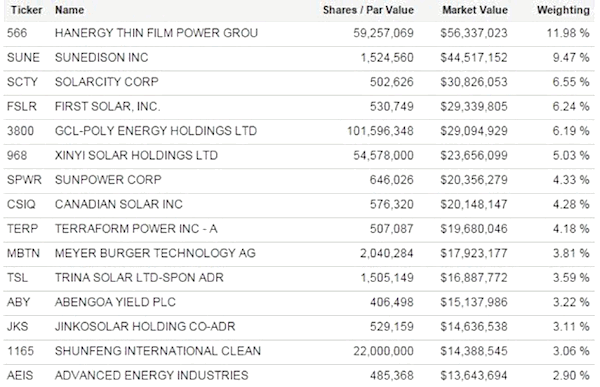600x387 pixels.
Task: Click GCL-POLY ENERGY HOLDINGS LTD name
Action: (x=156, y=131)
